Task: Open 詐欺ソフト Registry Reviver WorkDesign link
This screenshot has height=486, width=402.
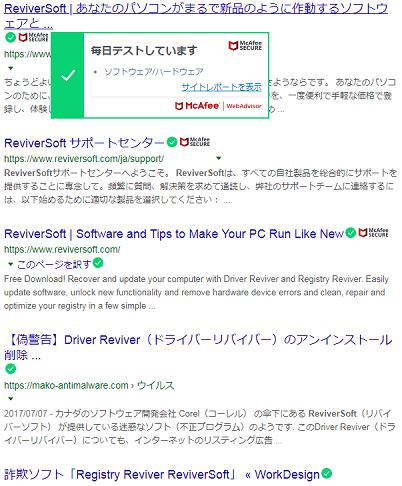Action: pos(162,474)
